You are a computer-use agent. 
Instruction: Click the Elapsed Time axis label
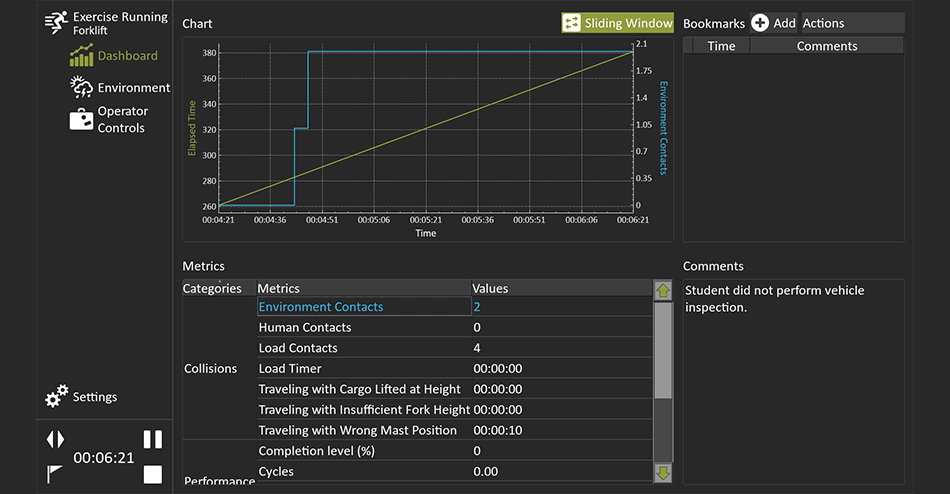pos(192,128)
